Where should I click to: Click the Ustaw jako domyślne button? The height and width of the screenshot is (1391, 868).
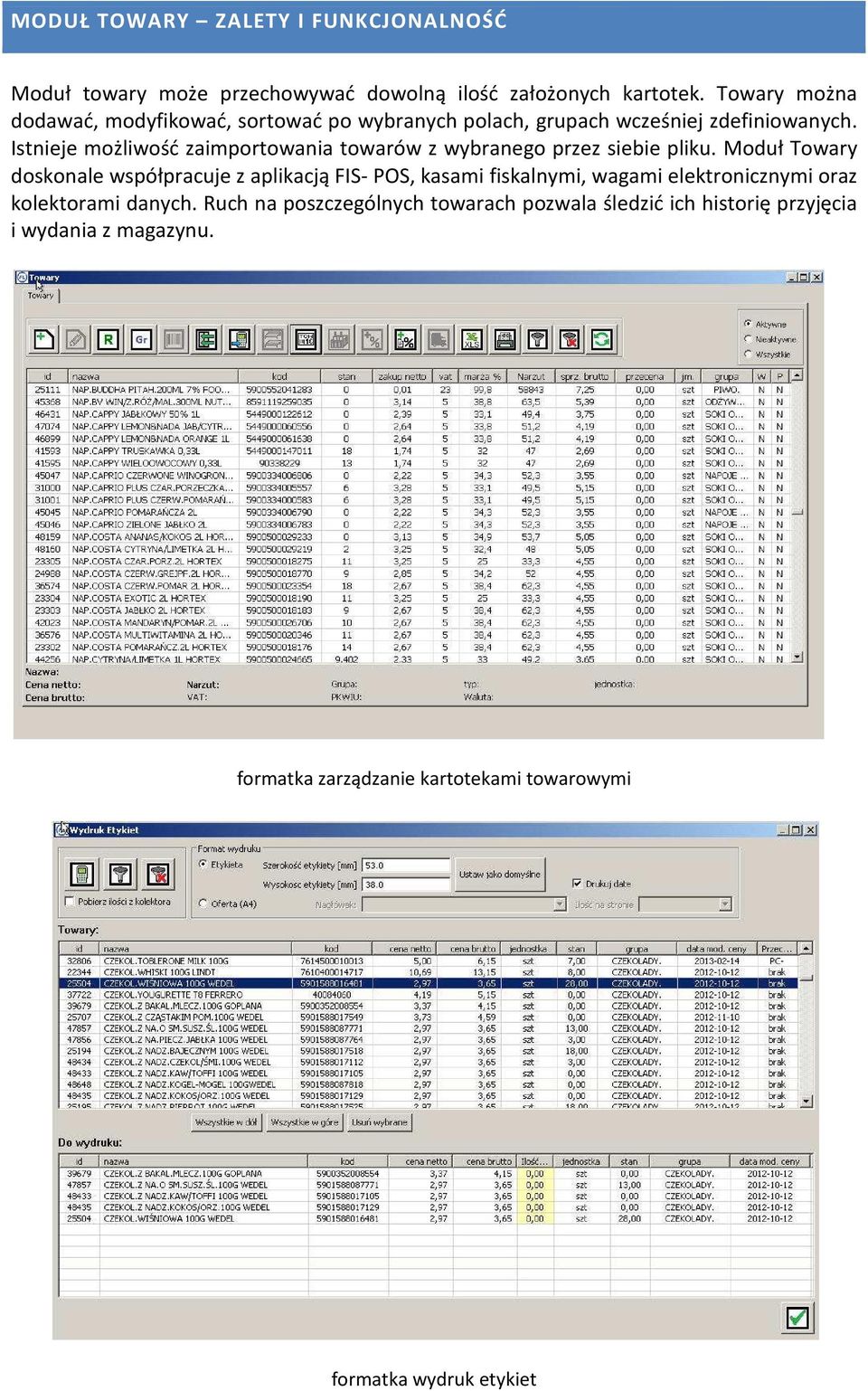(499, 874)
